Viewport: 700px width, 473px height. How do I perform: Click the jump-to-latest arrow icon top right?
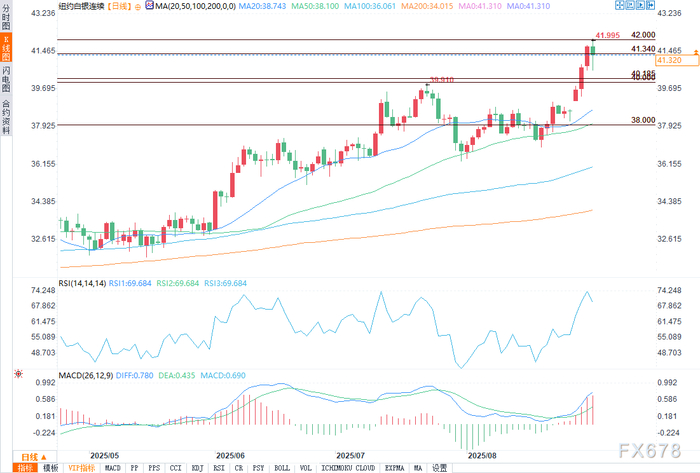point(650,5)
